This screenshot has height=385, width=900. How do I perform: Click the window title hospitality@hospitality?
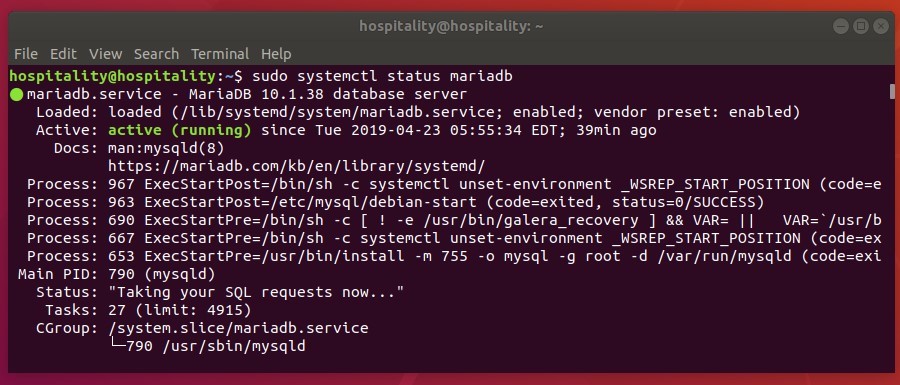coord(451,26)
